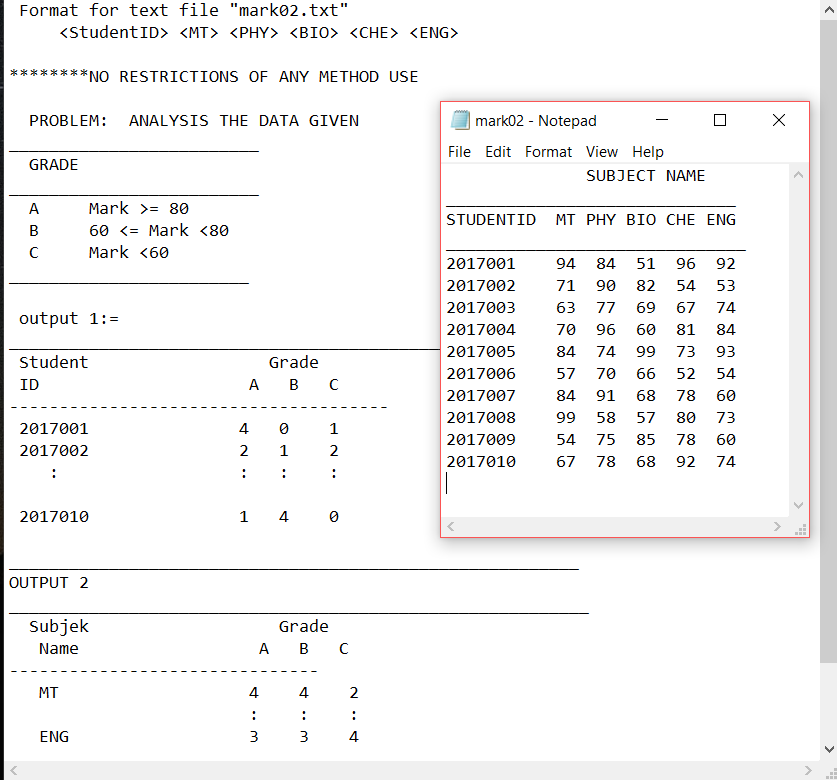
Task: Click the horizontal scrollbar left arrow
Action: click(450, 527)
